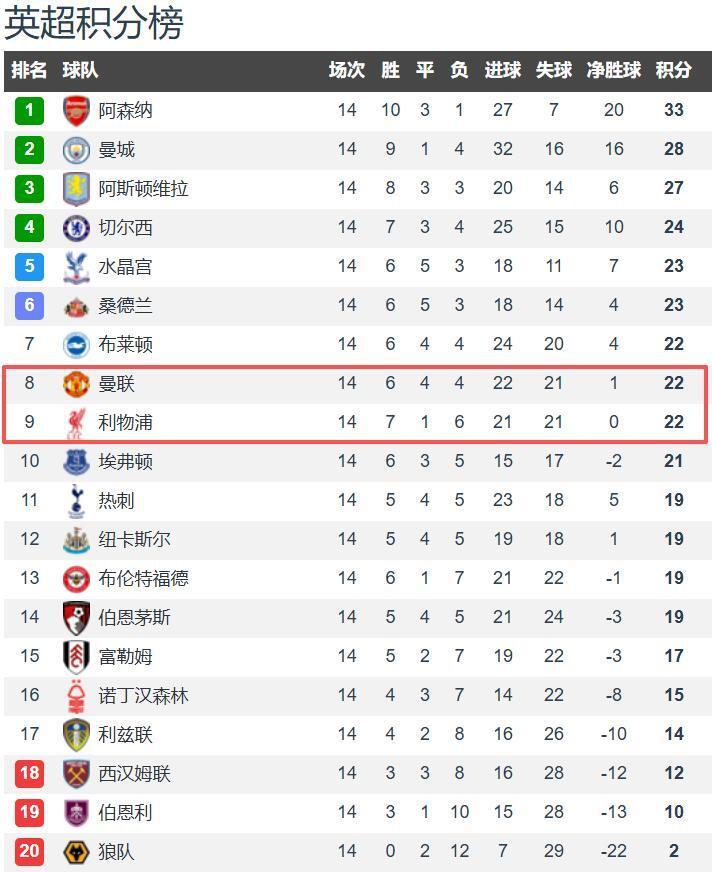
Task: Click the Manchester City club badge
Action: (76, 149)
